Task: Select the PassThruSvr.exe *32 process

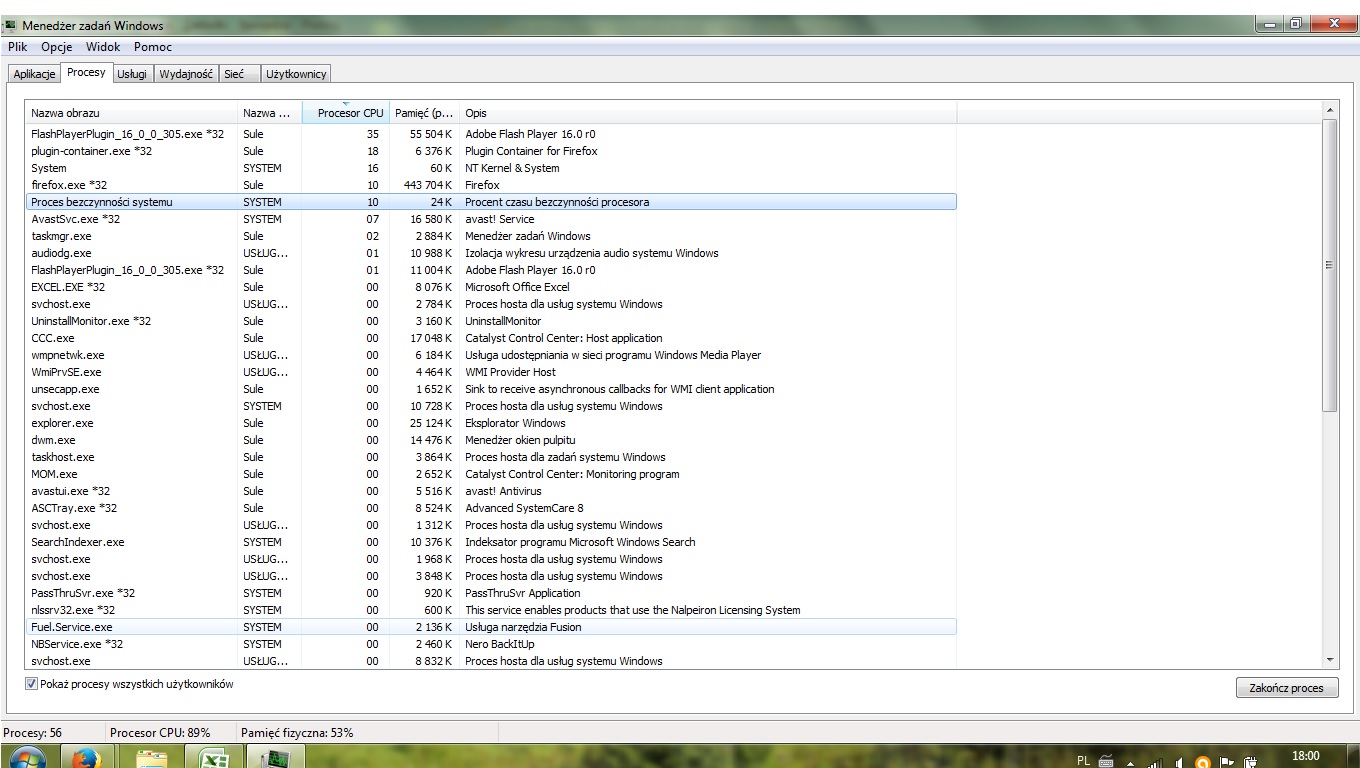Action: click(491, 593)
